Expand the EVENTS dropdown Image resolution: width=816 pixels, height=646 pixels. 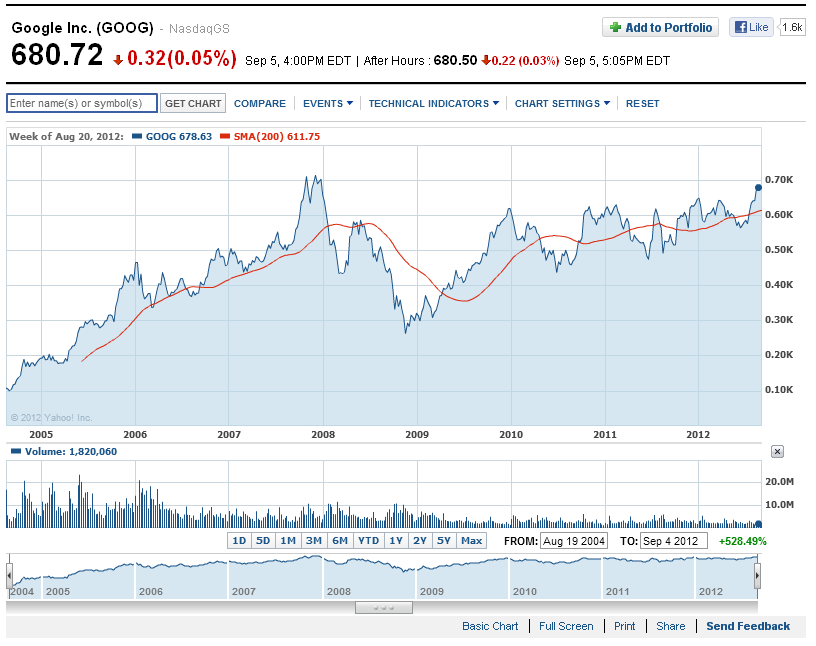click(328, 104)
